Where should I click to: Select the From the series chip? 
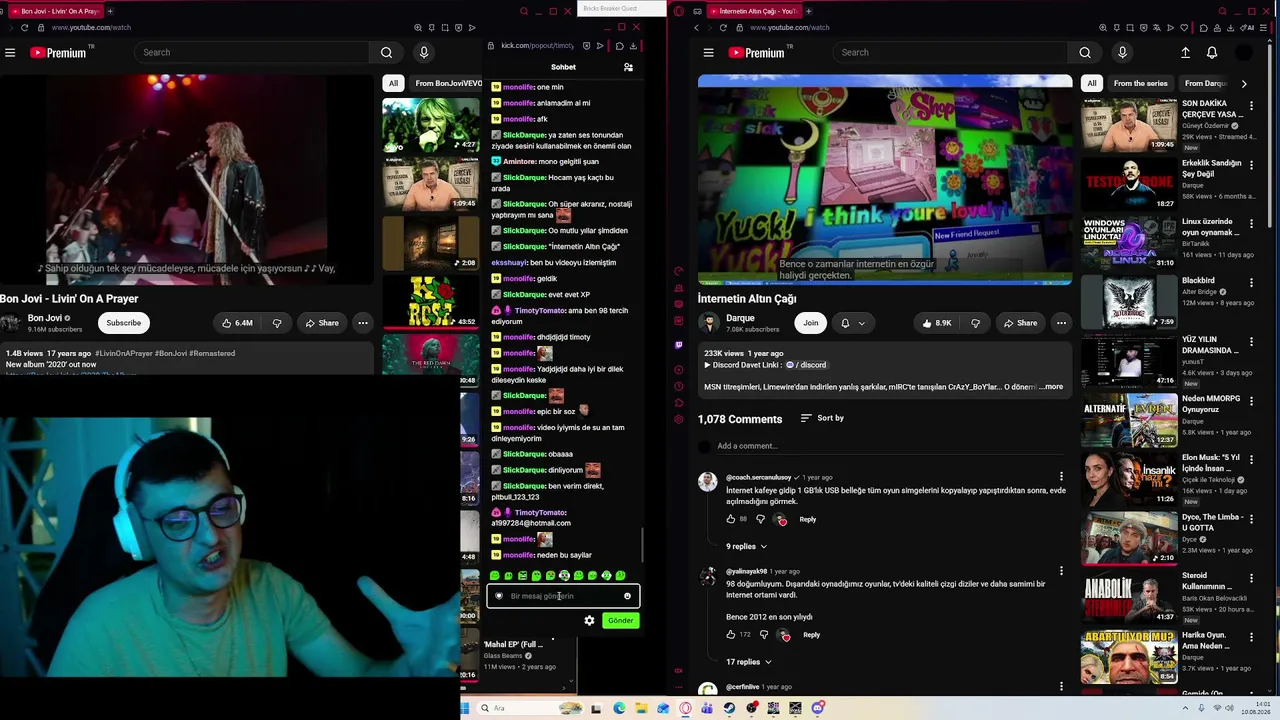tap(1140, 84)
